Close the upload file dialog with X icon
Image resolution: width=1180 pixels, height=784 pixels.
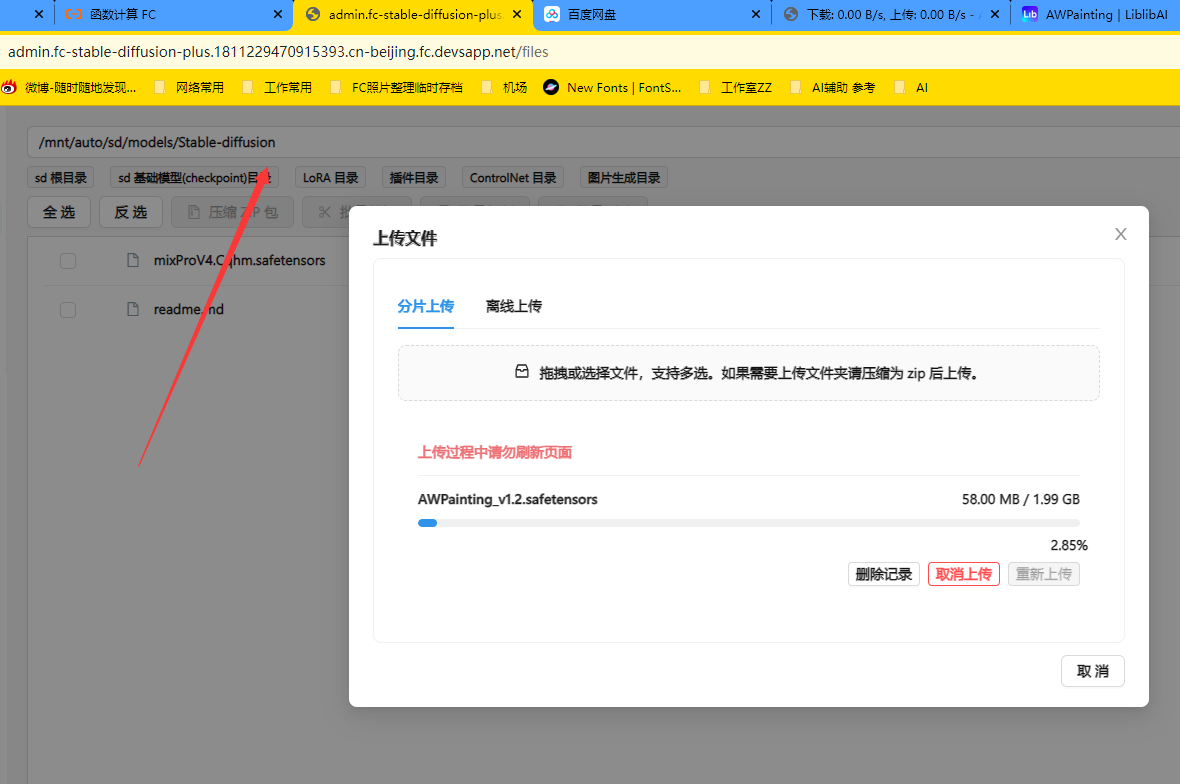point(1121,234)
